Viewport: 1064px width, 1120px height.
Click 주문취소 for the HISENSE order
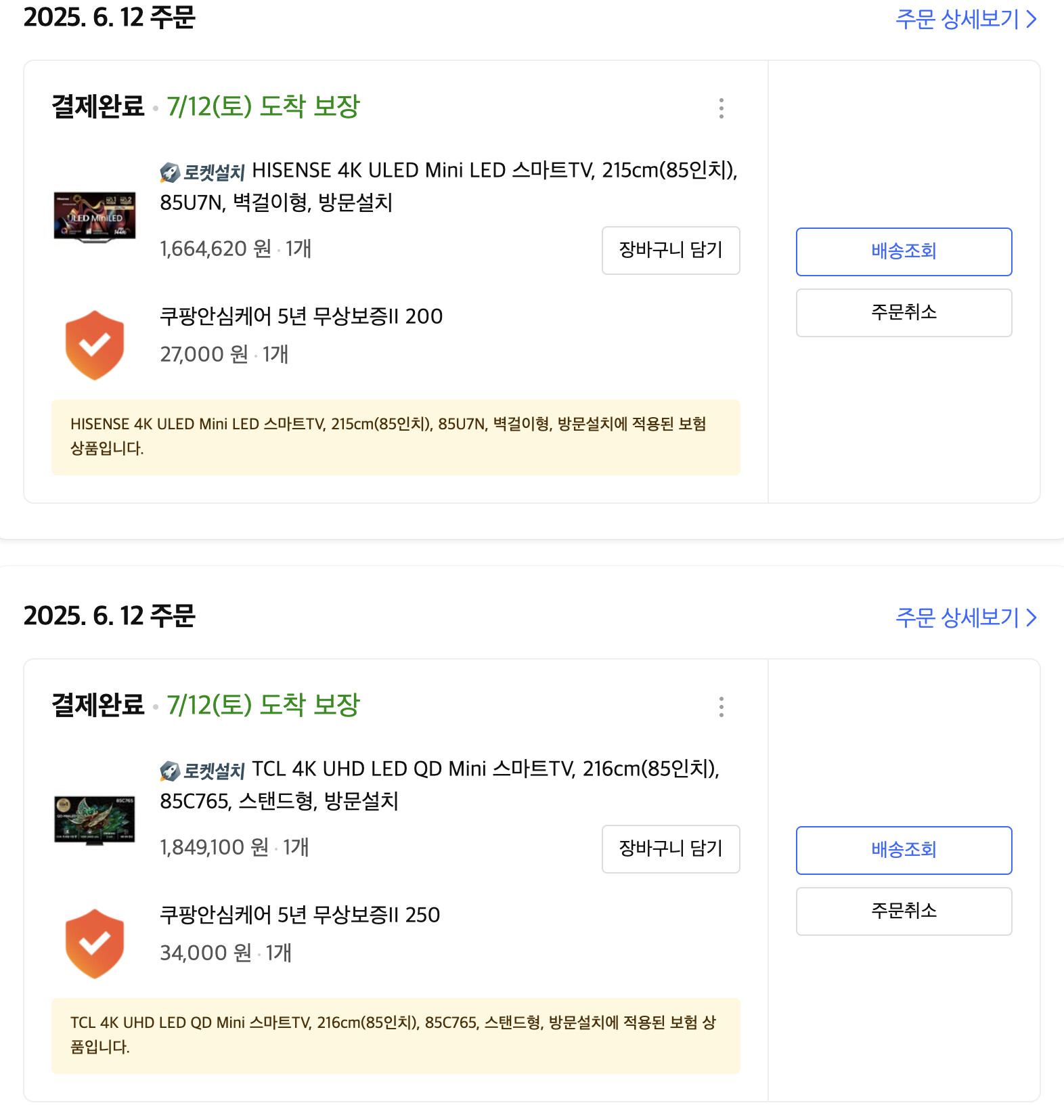[x=904, y=313]
